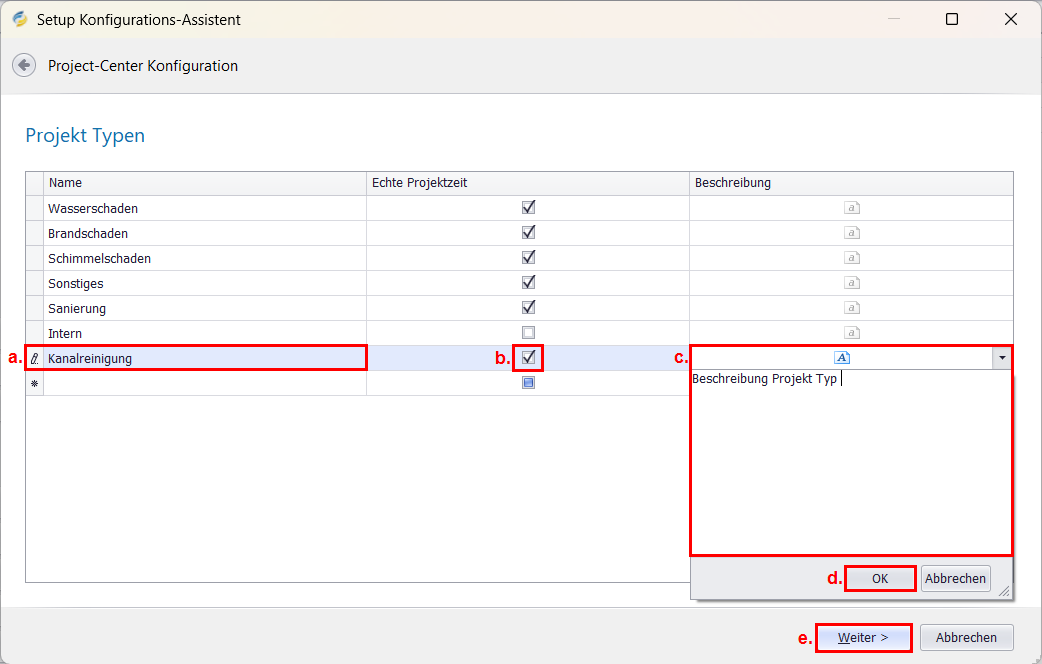This screenshot has width=1042, height=664.
Task: Open description icon for Sanierung row
Action: pyautogui.click(x=852, y=308)
